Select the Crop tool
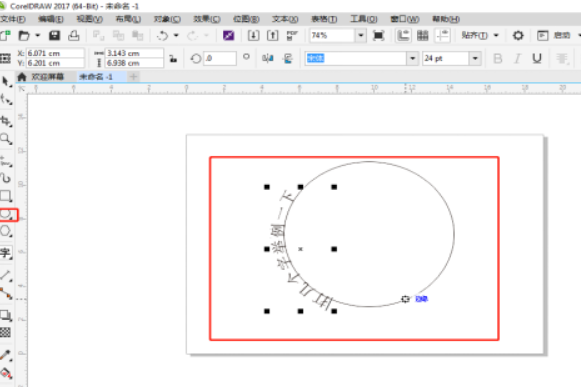 click(x=6, y=121)
